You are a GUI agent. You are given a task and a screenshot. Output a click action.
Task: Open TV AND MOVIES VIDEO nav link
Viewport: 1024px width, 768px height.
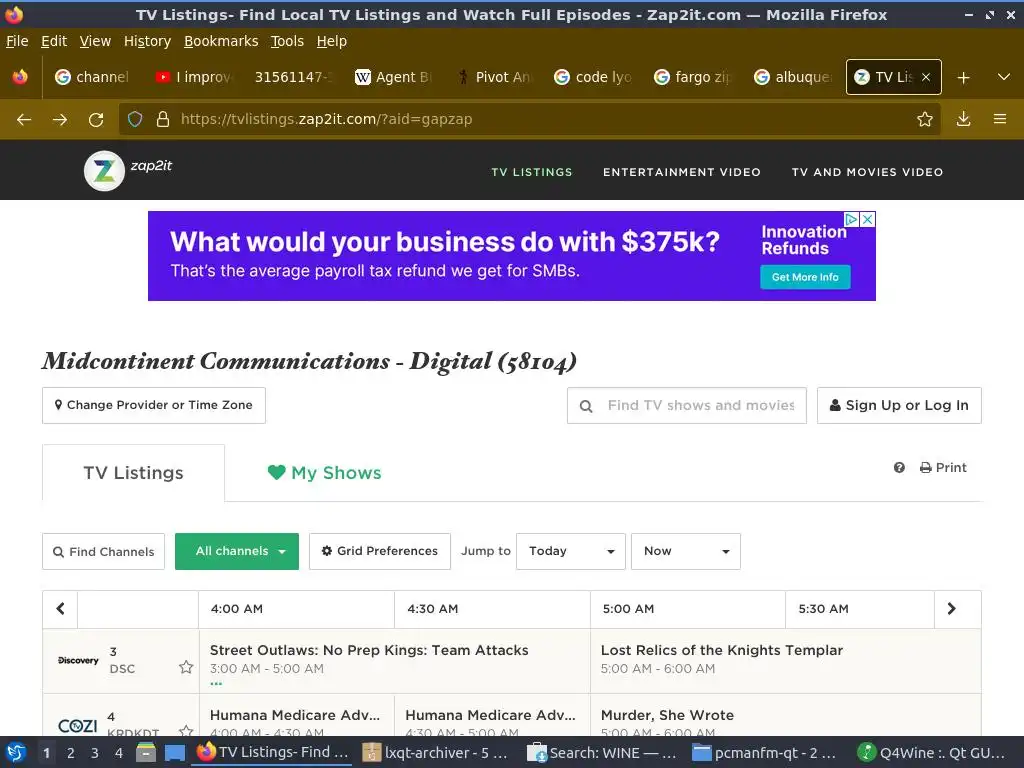click(867, 172)
